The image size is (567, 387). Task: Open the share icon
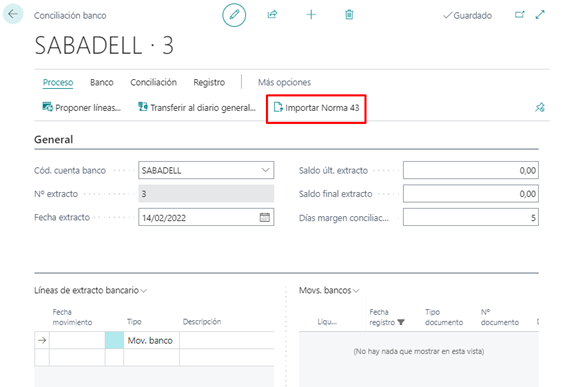point(272,14)
